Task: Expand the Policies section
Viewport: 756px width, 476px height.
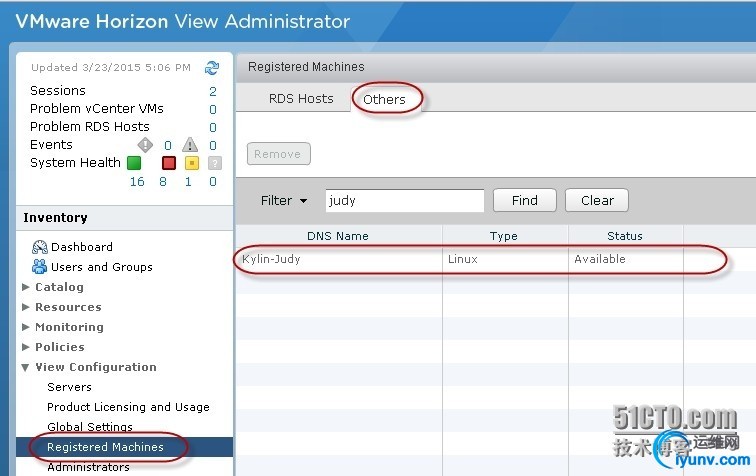Action: pos(26,347)
